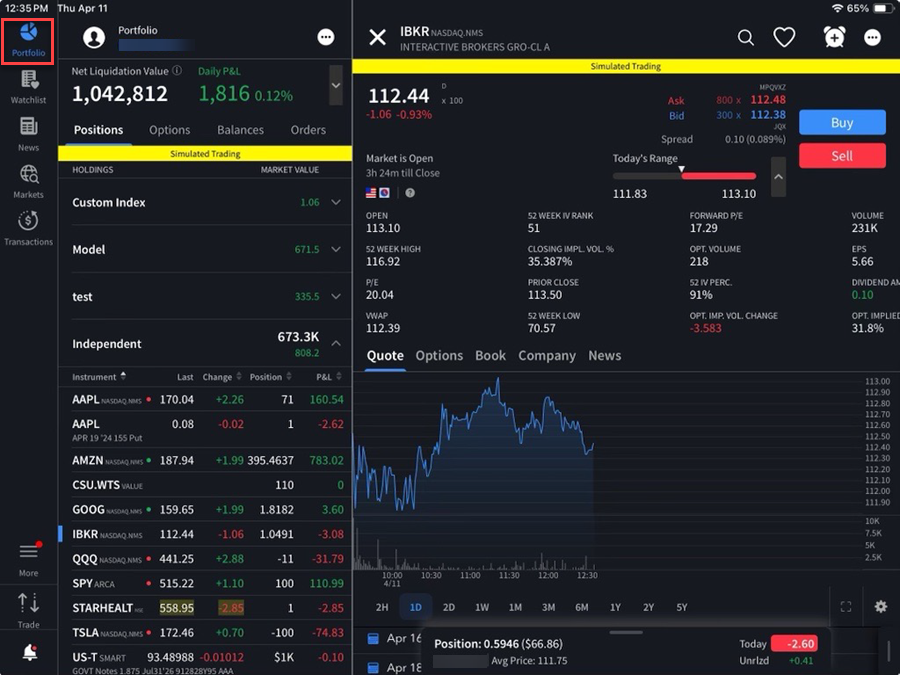Add IBKR to favorites with heart icon
Viewport: 900px width, 675px height.
(x=784, y=38)
